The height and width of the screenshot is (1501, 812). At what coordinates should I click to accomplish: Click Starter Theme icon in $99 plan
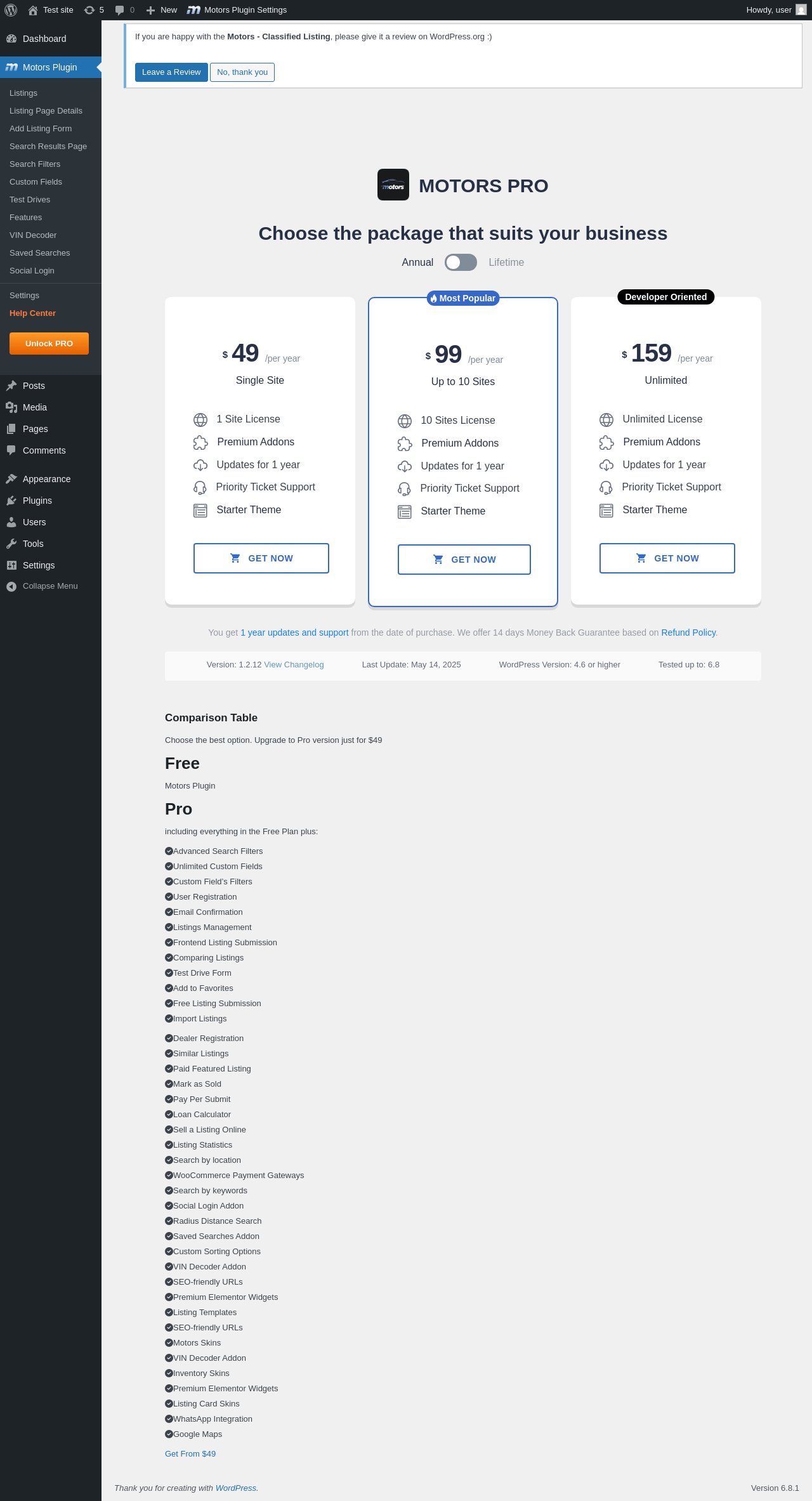tap(405, 512)
